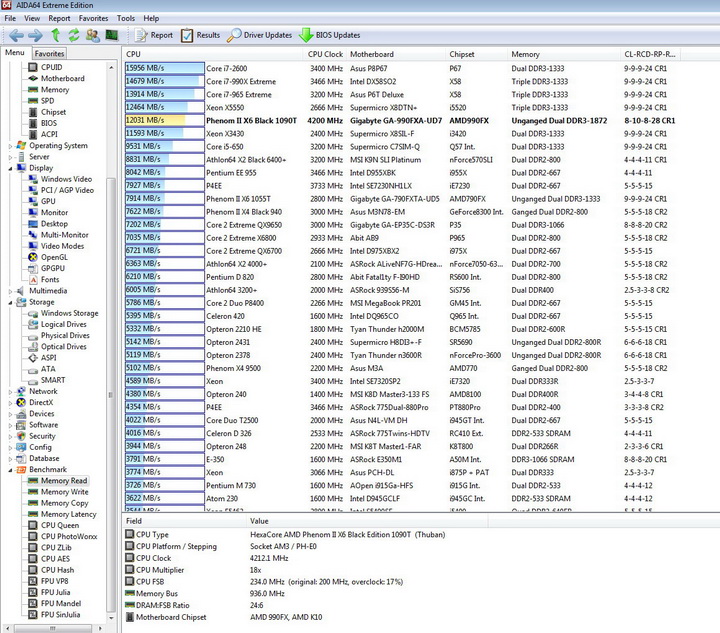Click the Logical Drives icon
The image size is (720, 633).
pyautogui.click(x=33, y=324)
